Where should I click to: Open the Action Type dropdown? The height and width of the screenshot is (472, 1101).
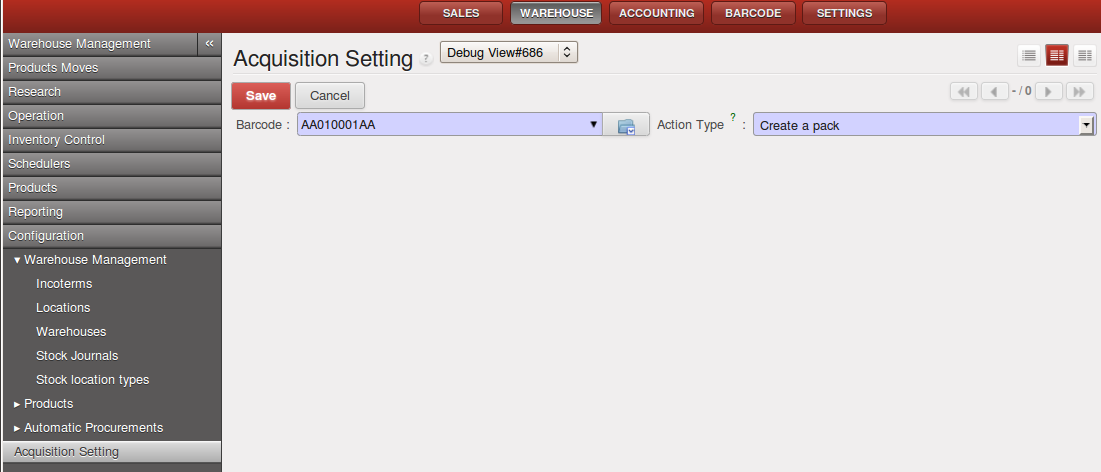coord(1086,125)
